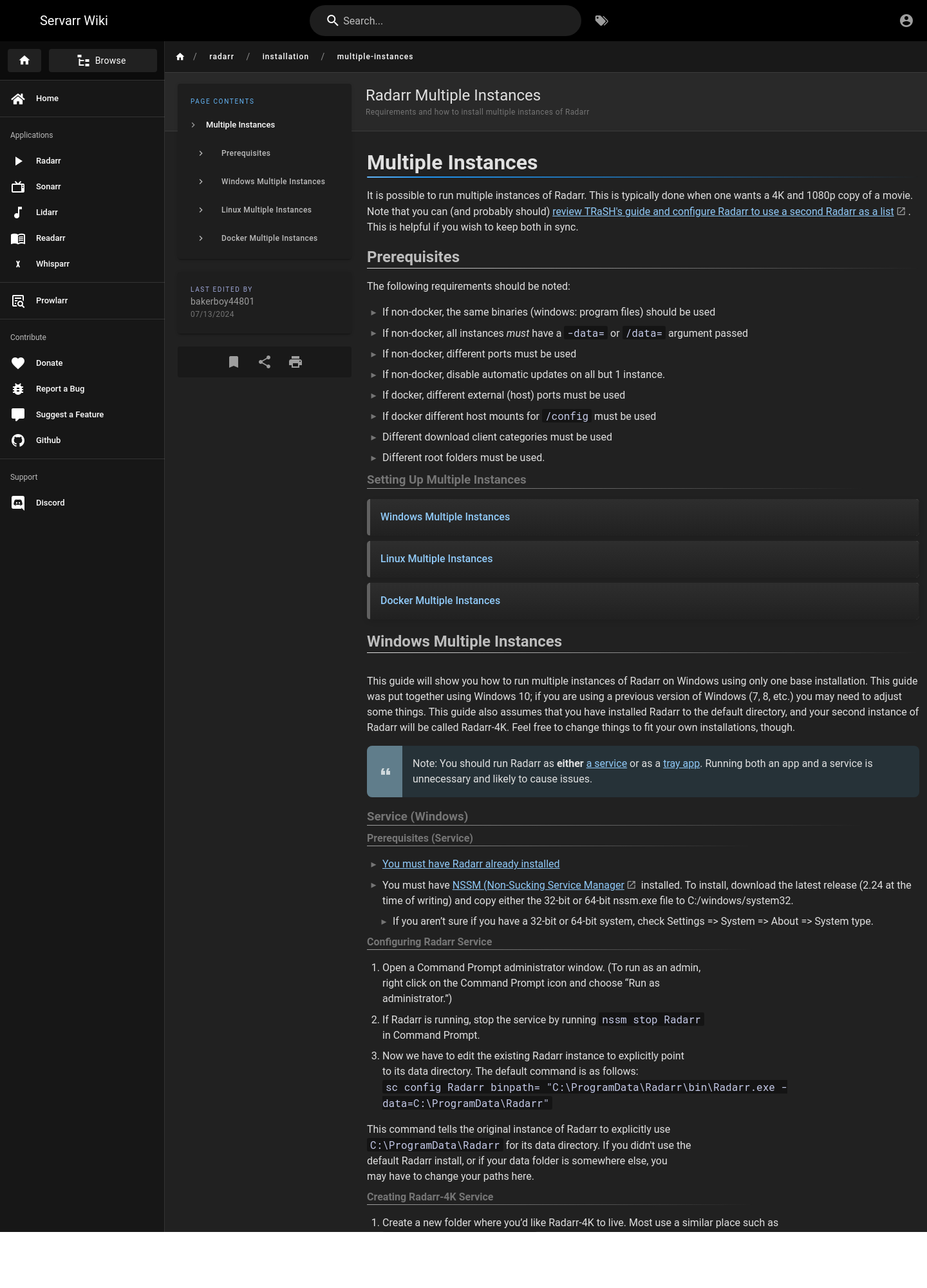Click 'Setting Up Multiple Instances' heading
The width and height of the screenshot is (927, 1288).
[x=446, y=480]
